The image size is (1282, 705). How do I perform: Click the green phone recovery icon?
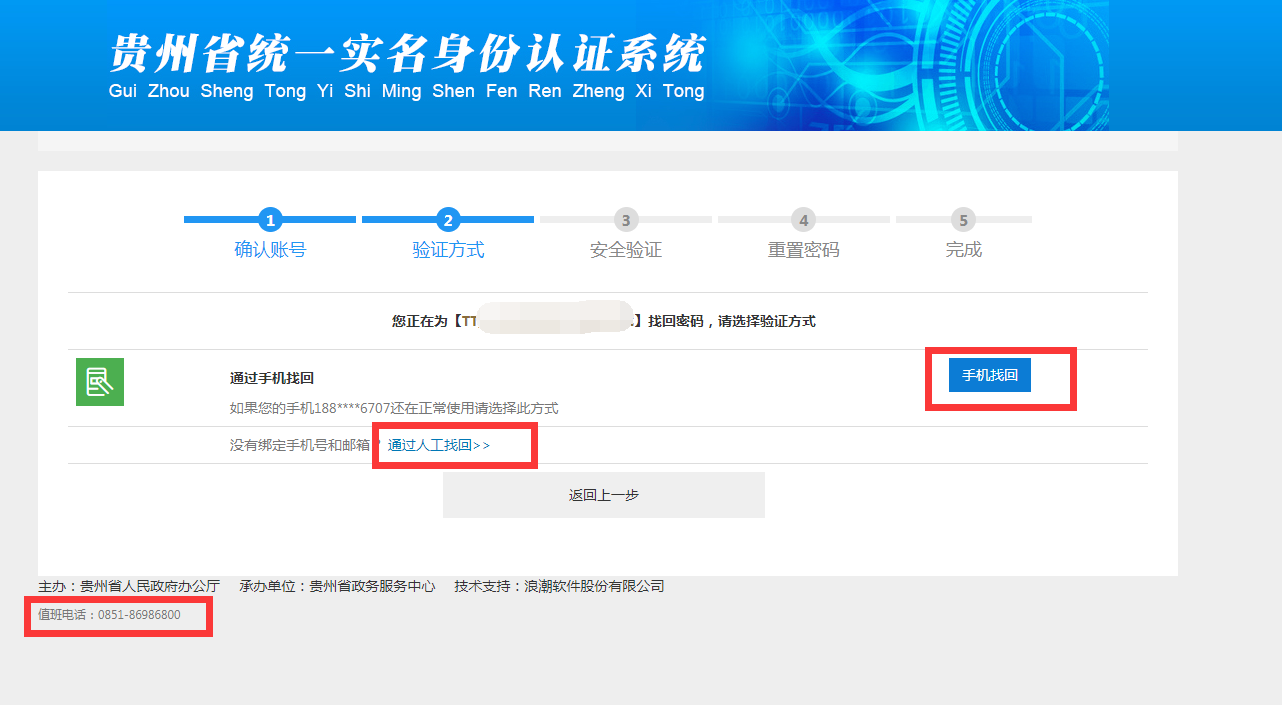100,382
